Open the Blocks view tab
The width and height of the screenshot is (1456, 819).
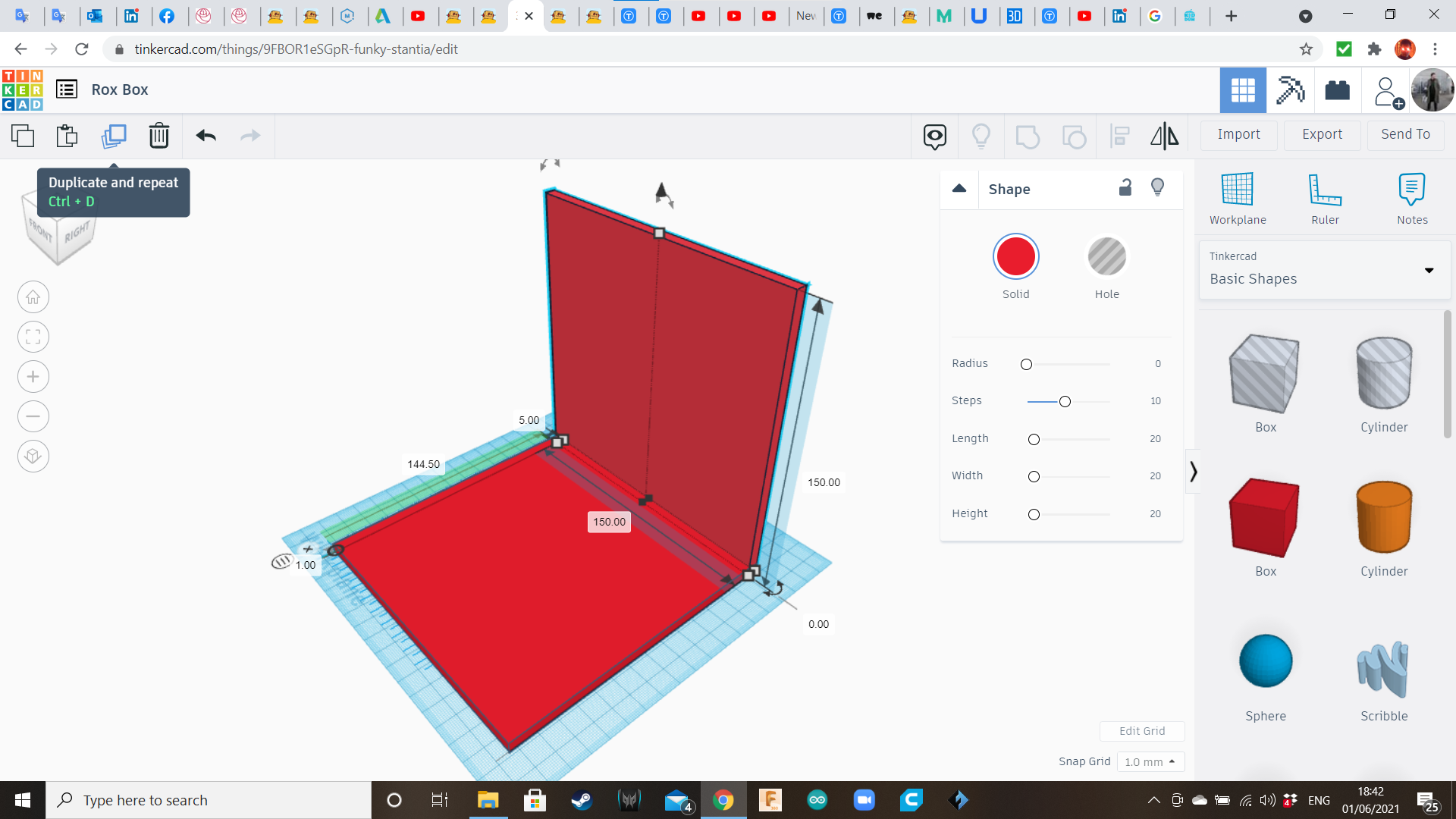[1290, 90]
